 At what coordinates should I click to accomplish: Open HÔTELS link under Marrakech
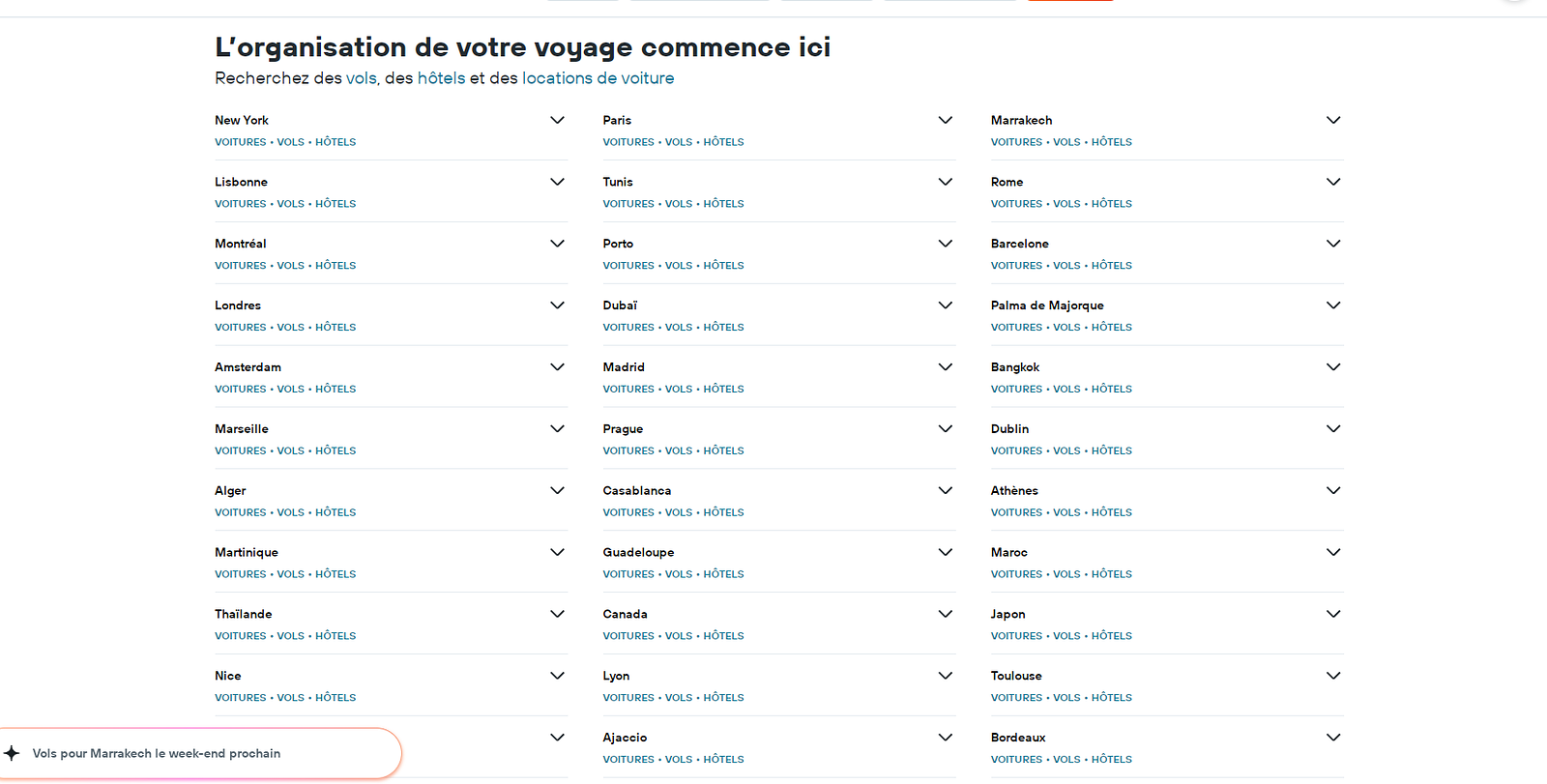point(1112,142)
